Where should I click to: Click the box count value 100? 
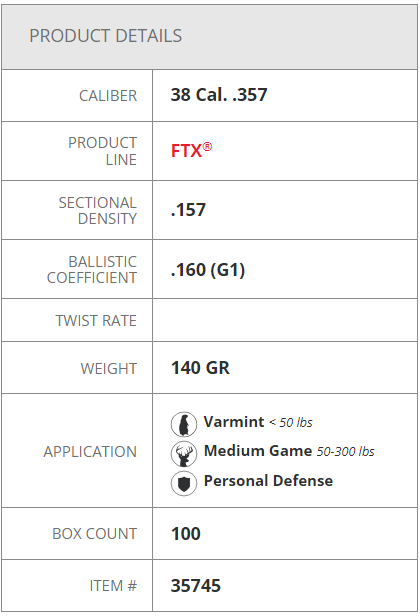[x=185, y=534]
